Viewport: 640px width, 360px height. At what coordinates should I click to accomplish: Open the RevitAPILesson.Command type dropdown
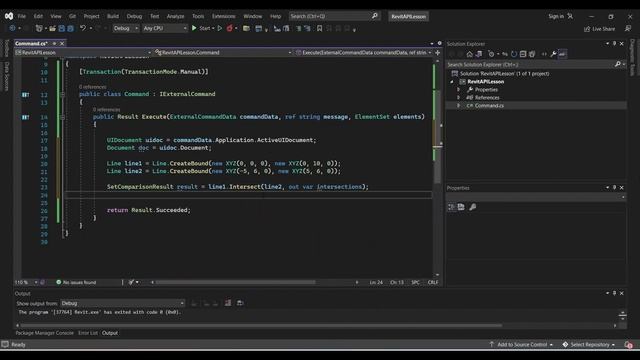coord(290,52)
